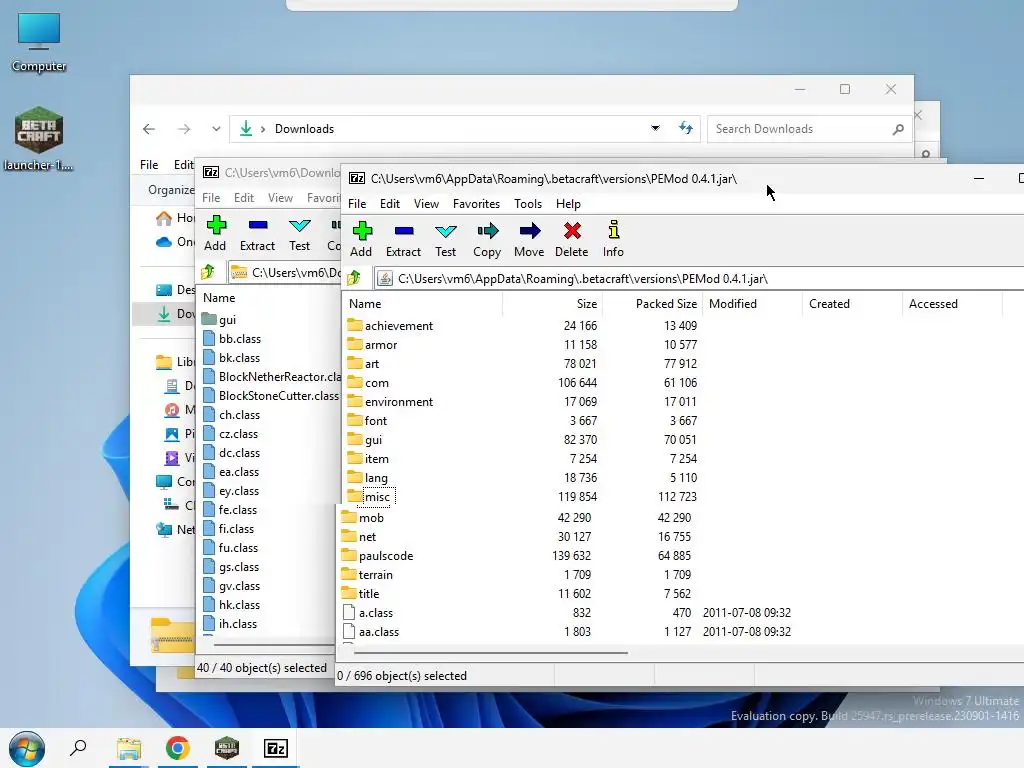Click Add in the background 7-Zip window
The width and height of the screenshot is (1024, 768).
click(215, 233)
